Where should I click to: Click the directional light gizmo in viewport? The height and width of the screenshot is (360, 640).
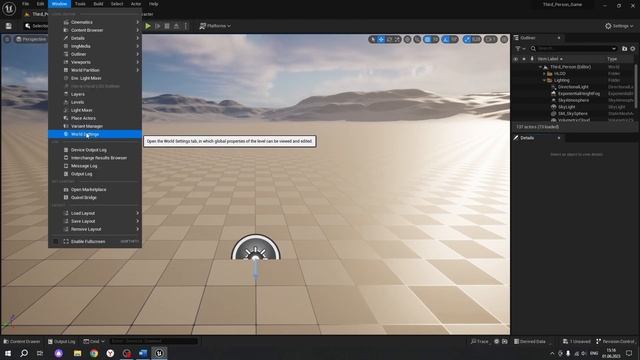pos(256,248)
